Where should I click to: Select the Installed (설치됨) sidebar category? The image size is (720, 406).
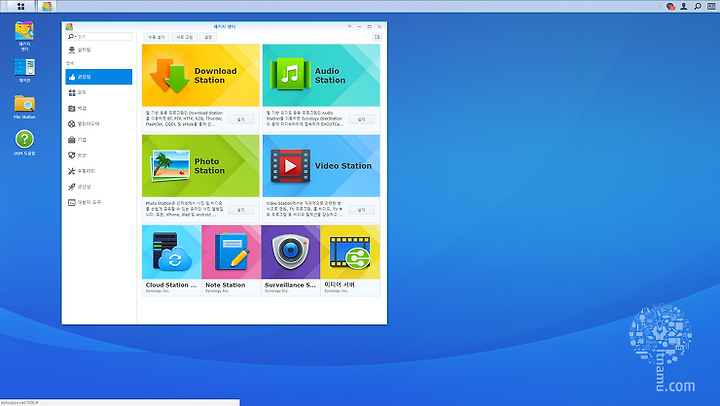pos(99,50)
